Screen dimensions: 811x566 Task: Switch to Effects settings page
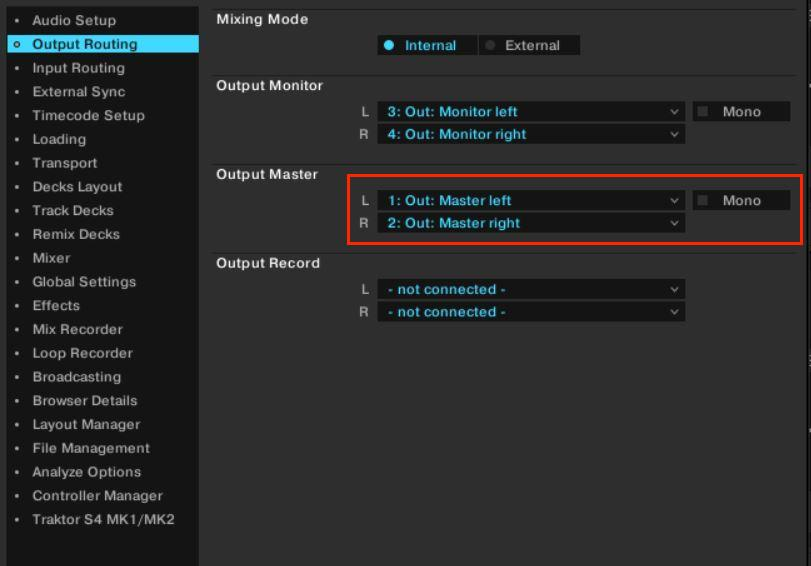[55, 306]
